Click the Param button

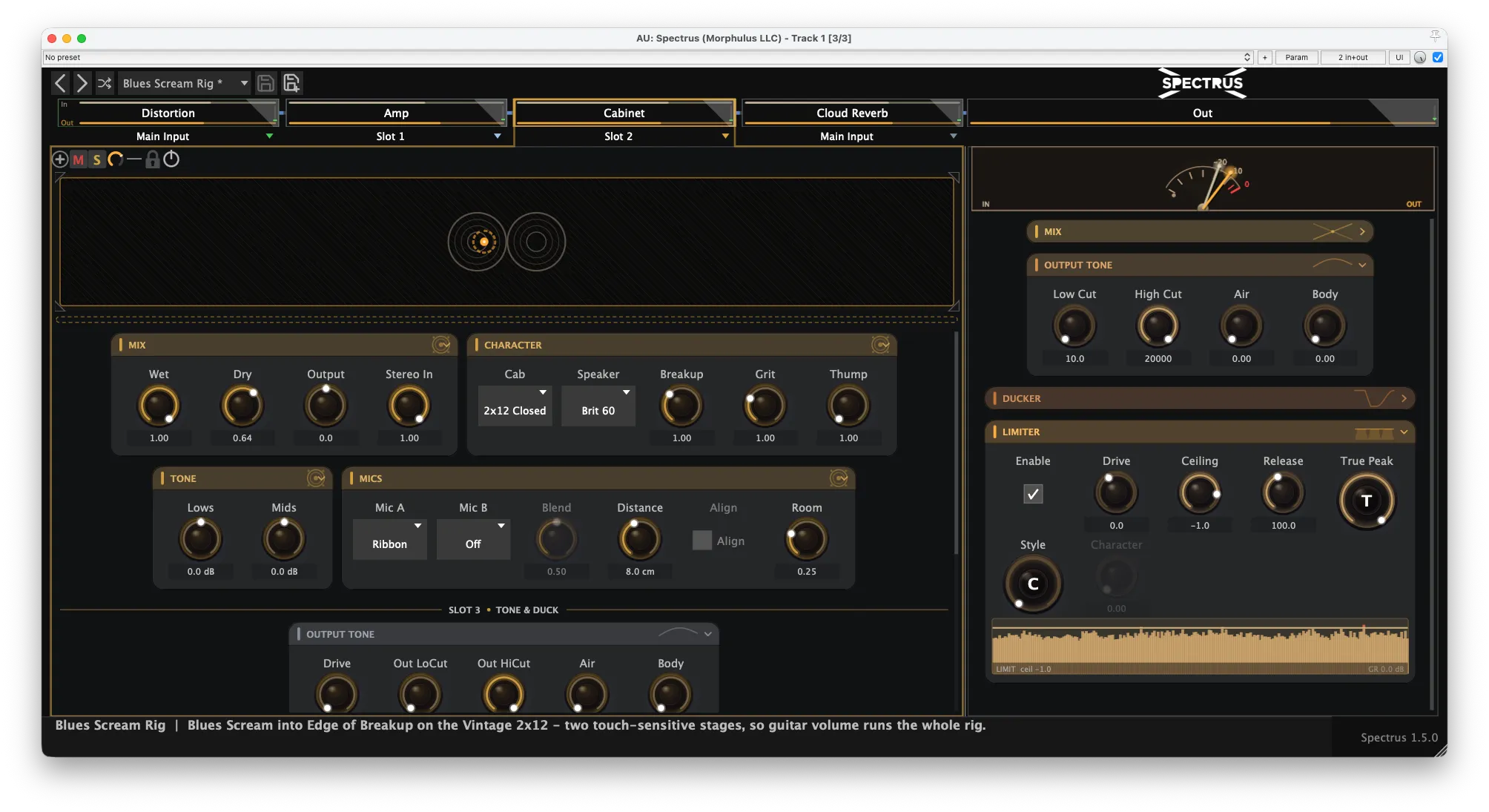[x=1296, y=57]
